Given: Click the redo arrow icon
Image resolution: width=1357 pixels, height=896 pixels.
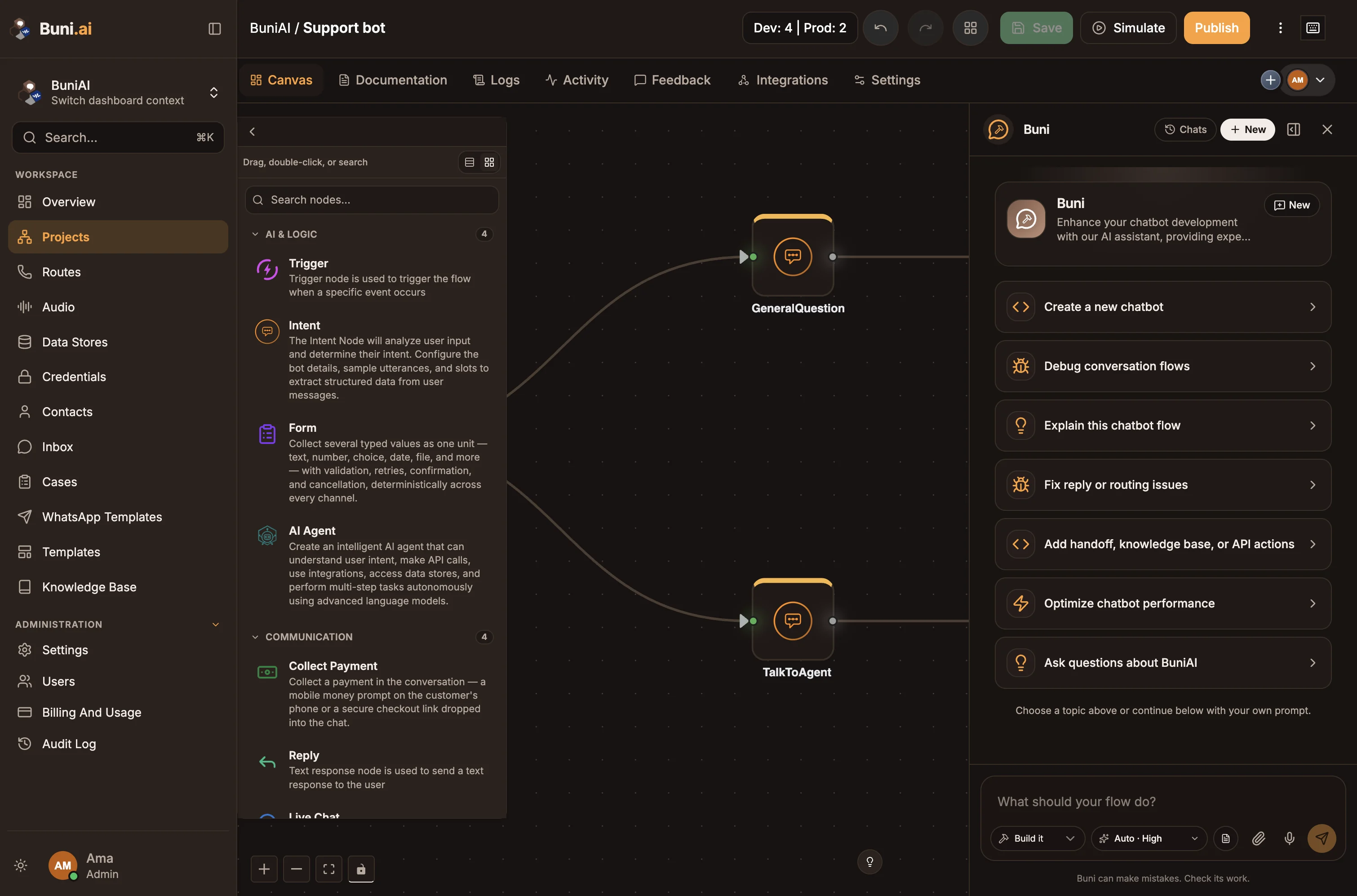Looking at the screenshot, I should (926, 28).
